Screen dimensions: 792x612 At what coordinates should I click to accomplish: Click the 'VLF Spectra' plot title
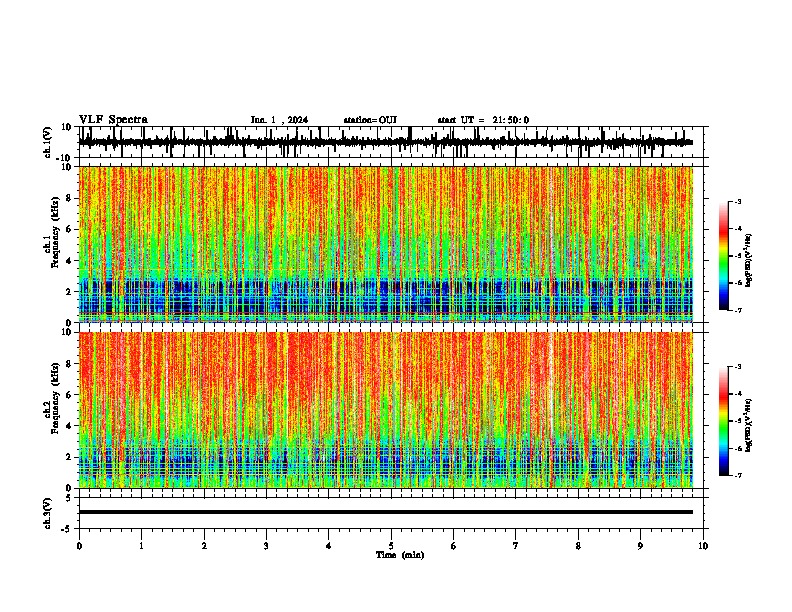pyautogui.click(x=113, y=120)
